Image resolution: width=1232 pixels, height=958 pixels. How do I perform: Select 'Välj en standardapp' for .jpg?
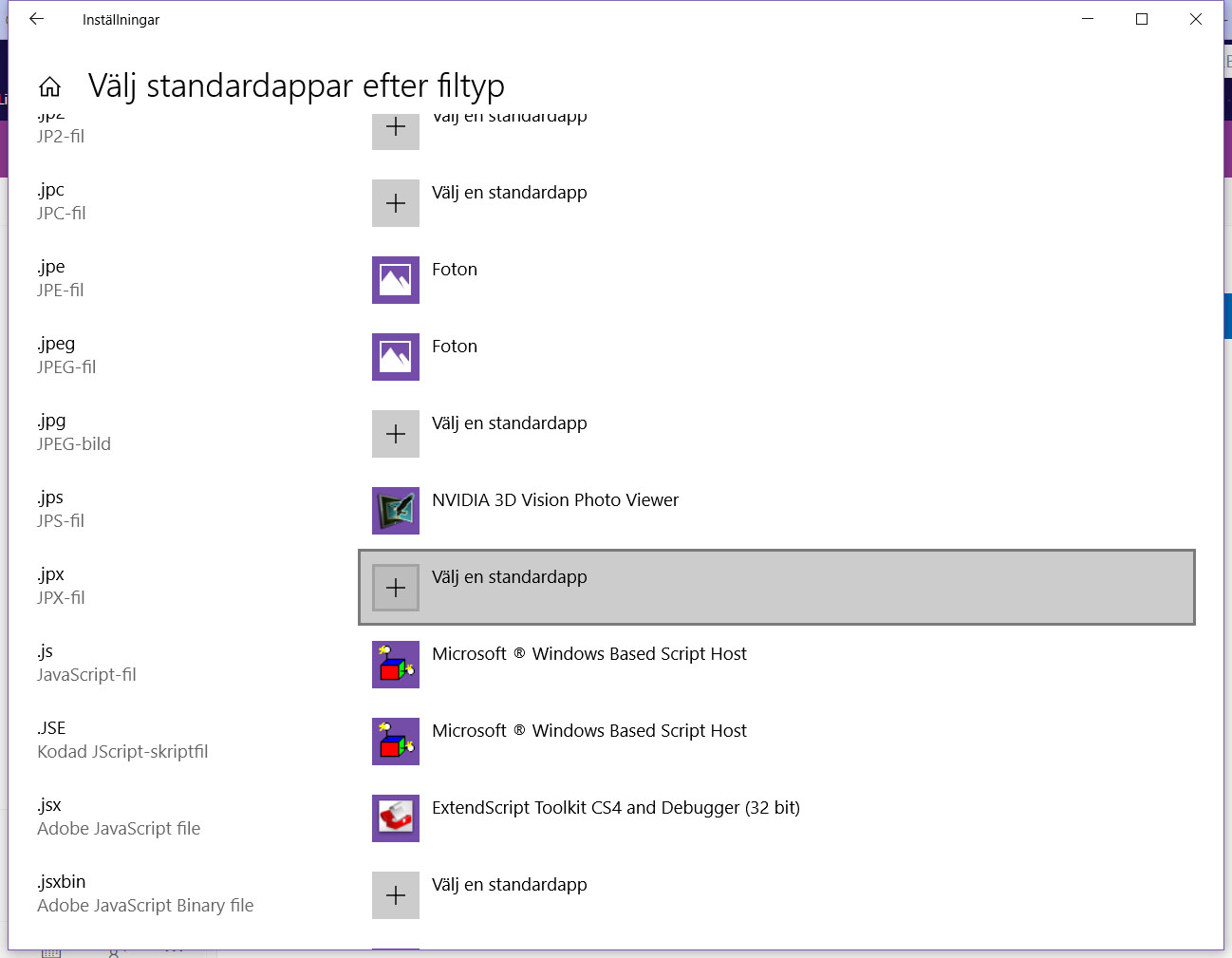pyautogui.click(x=510, y=423)
